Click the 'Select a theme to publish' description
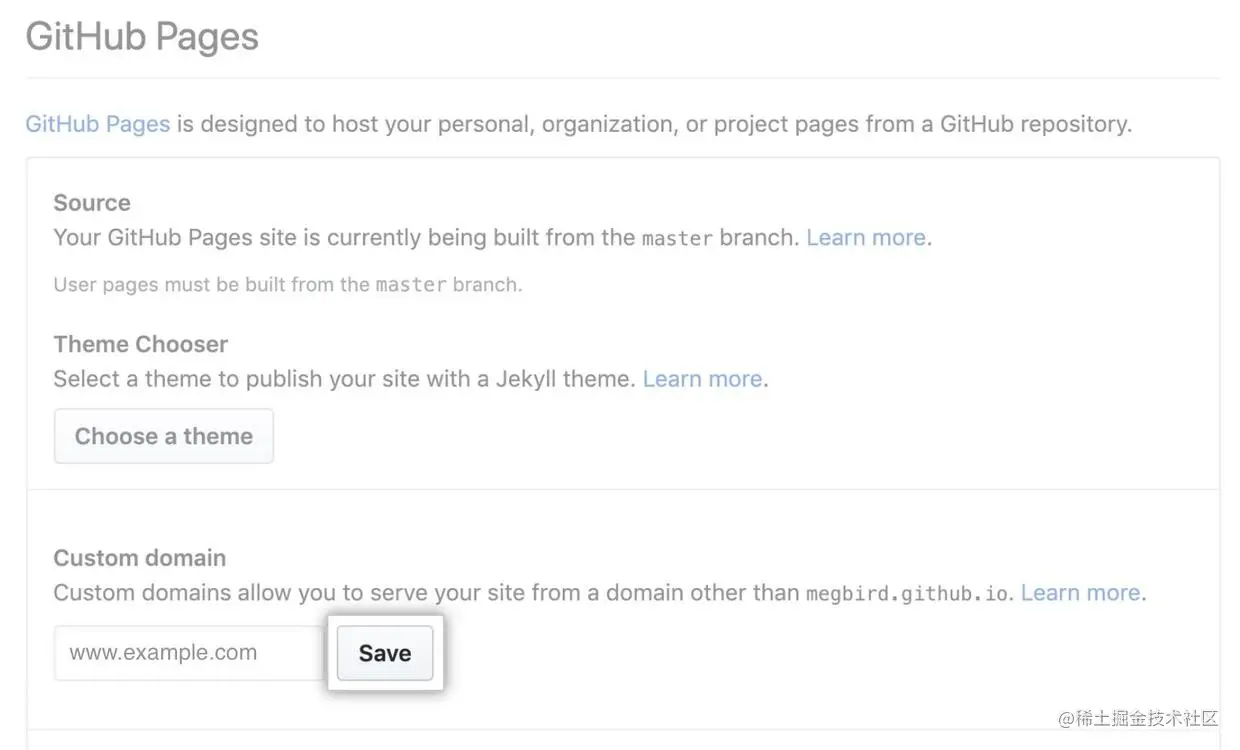Viewport: 1240px width, 750px height. pos(343,379)
